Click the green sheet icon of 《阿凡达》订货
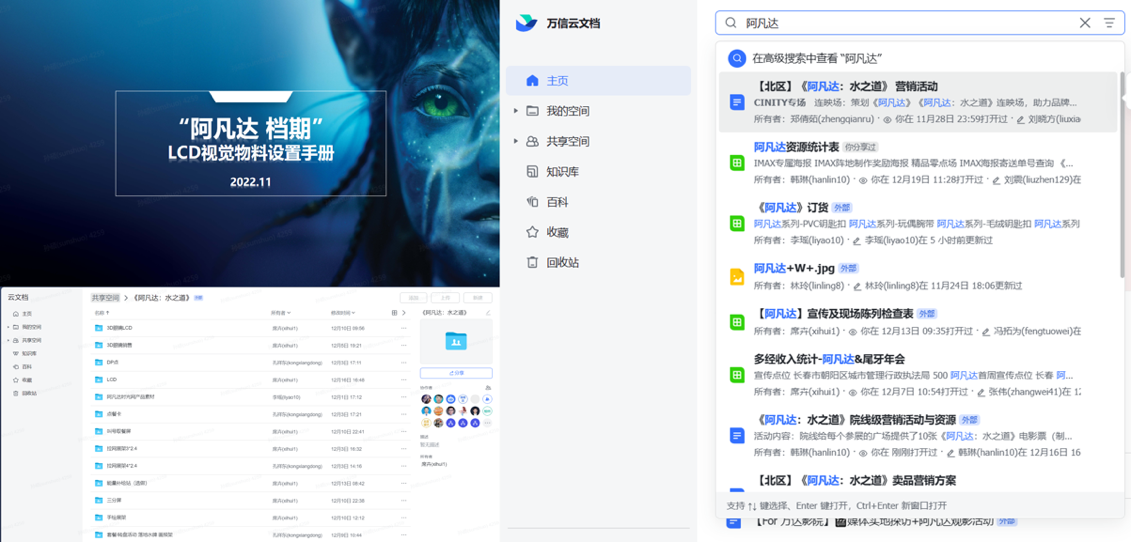Image resolution: width=1131 pixels, height=542 pixels. click(x=736, y=224)
